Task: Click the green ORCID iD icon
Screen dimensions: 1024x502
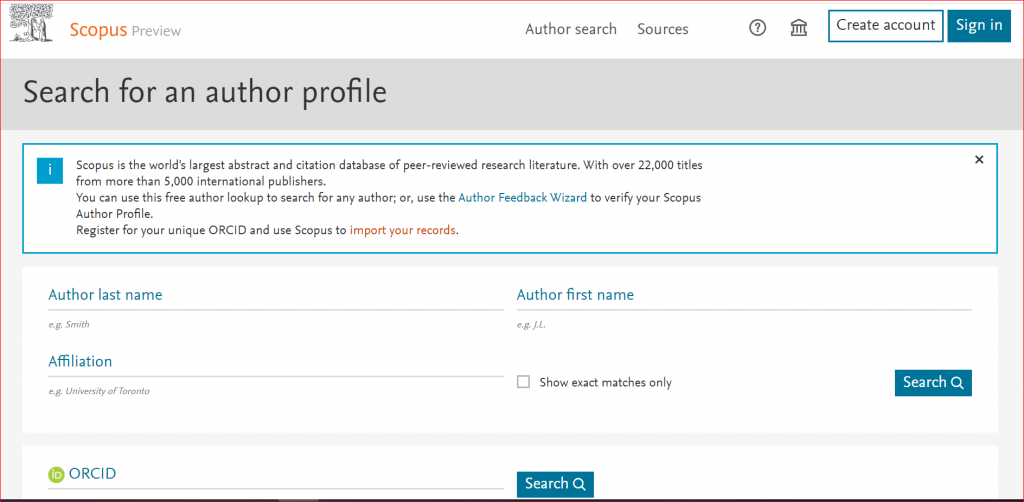Action: coord(56,475)
